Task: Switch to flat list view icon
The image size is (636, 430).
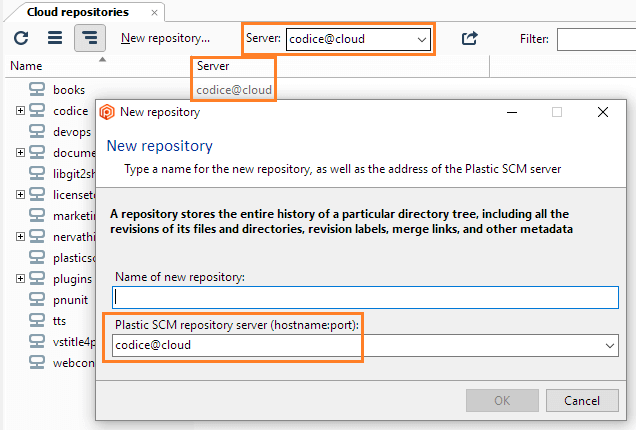Action: pos(55,38)
